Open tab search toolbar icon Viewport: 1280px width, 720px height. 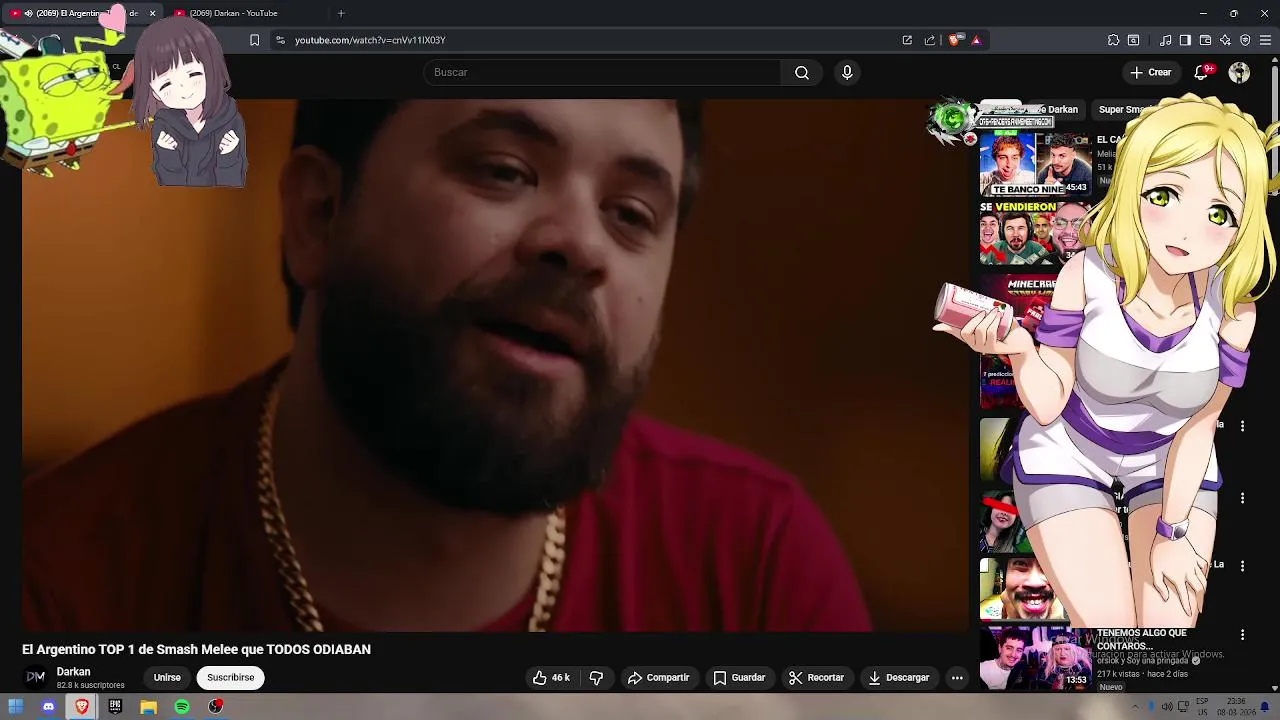[x=1133, y=40]
